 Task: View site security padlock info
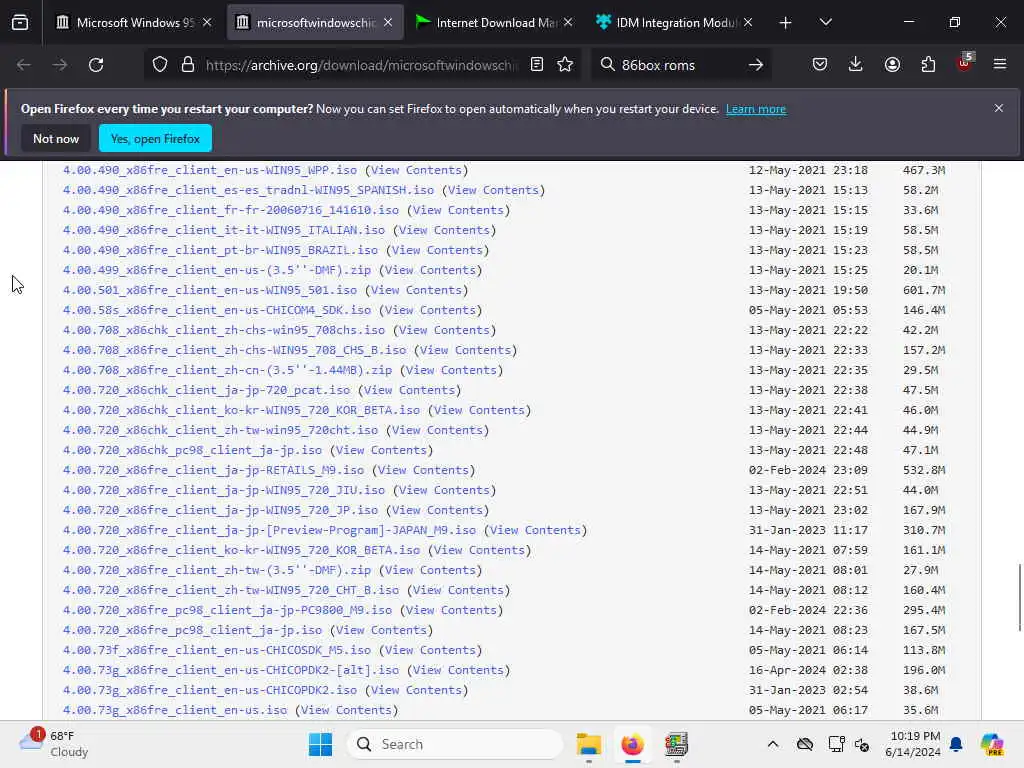pyautogui.click(x=188, y=65)
